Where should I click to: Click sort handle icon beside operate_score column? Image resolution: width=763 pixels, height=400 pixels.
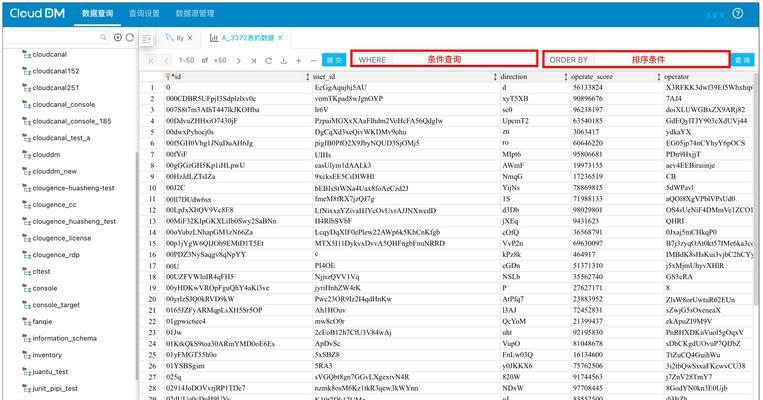click(x=565, y=77)
